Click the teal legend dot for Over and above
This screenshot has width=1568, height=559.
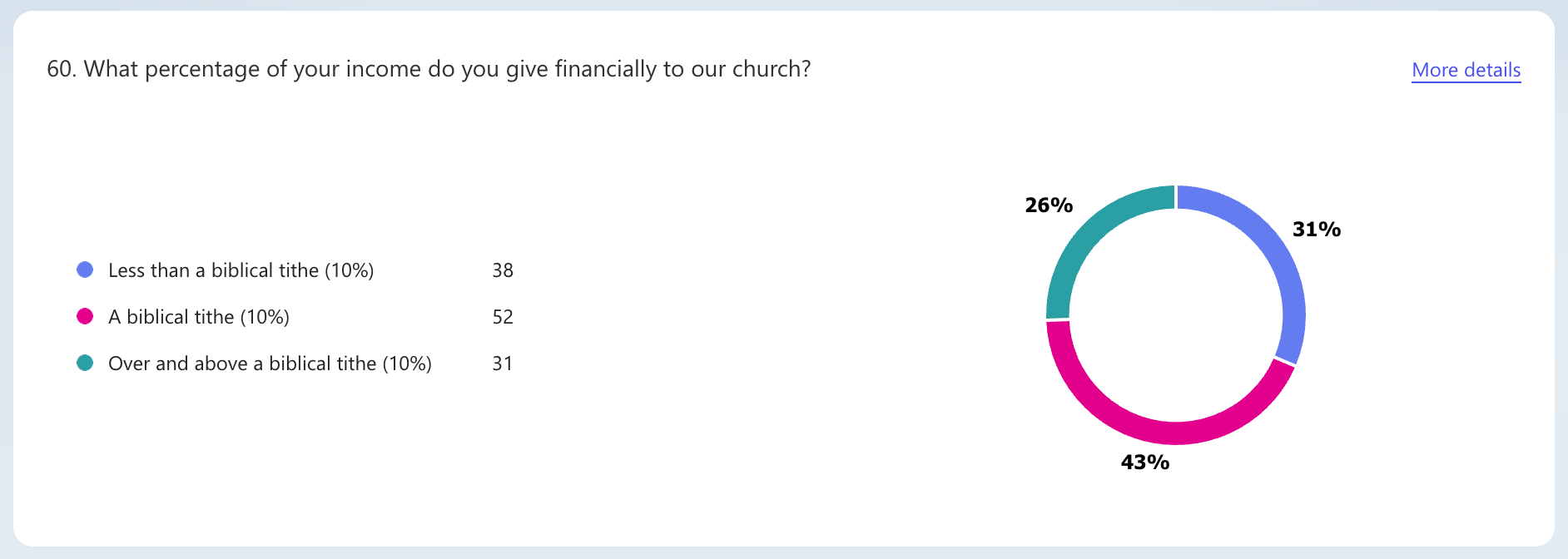point(85,363)
